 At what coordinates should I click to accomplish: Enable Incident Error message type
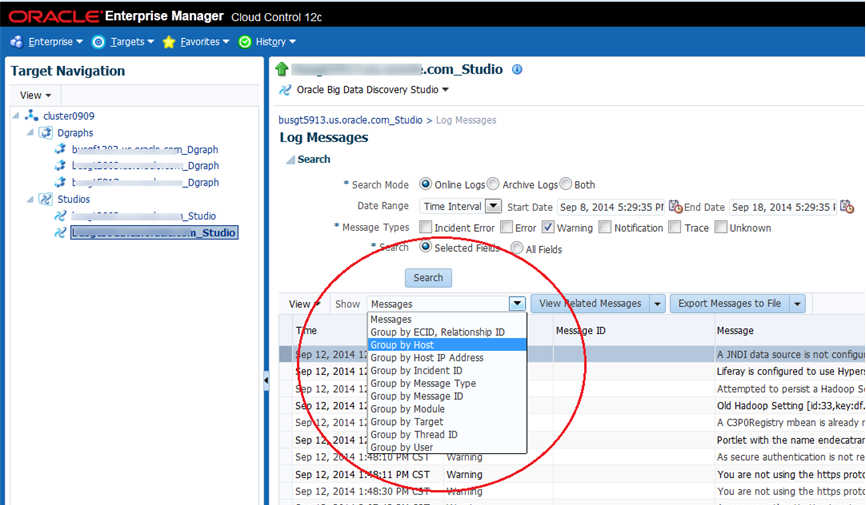click(425, 227)
